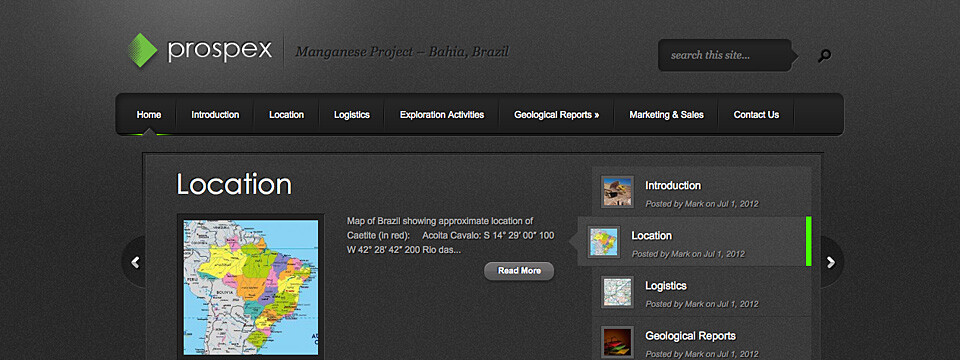Open the Introduction post thumbnail
Screen dimensions: 960x360
click(617, 192)
